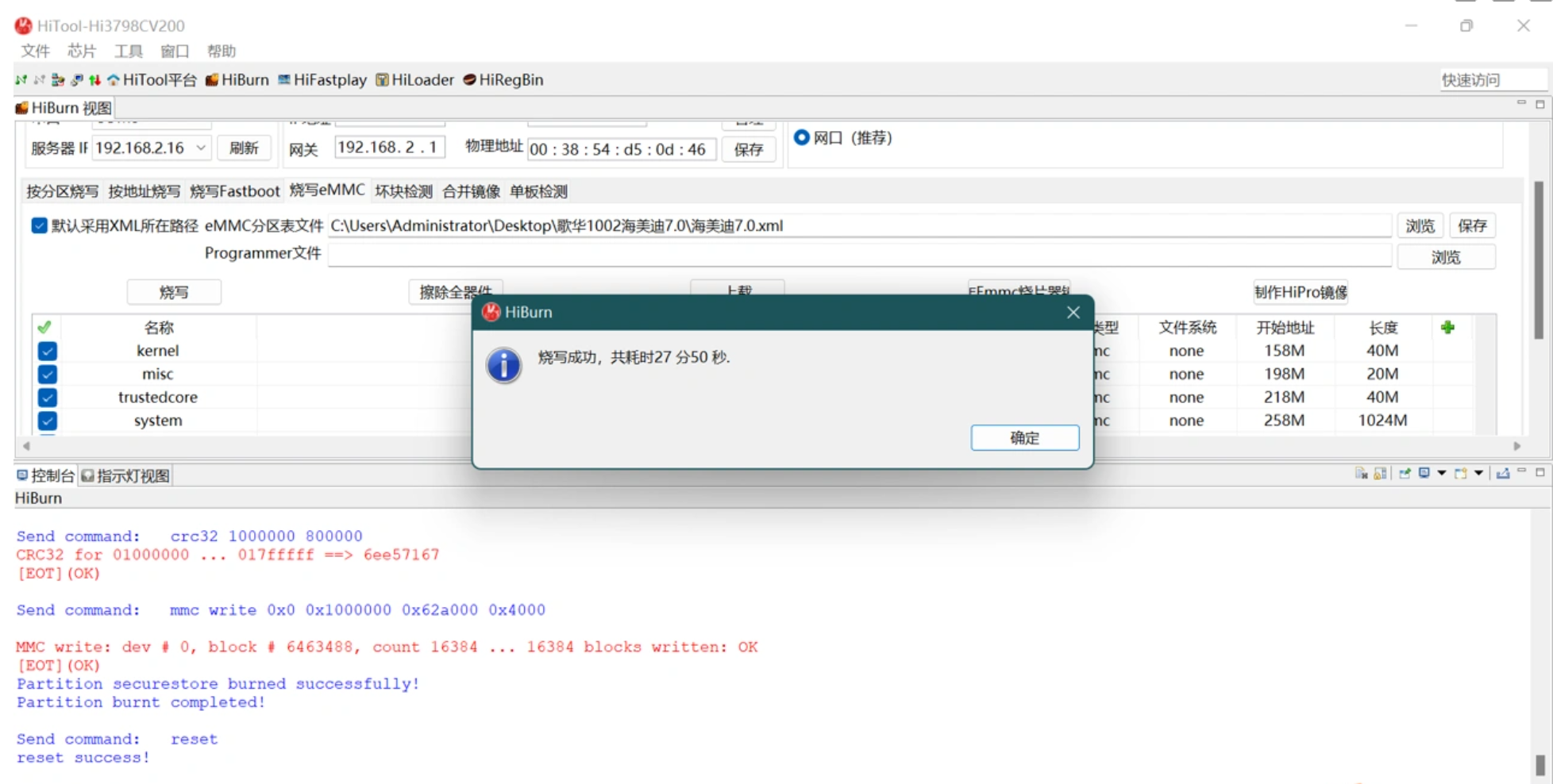
Task: Select the 网口 (推荐) radio button
Action: (802, 137)
